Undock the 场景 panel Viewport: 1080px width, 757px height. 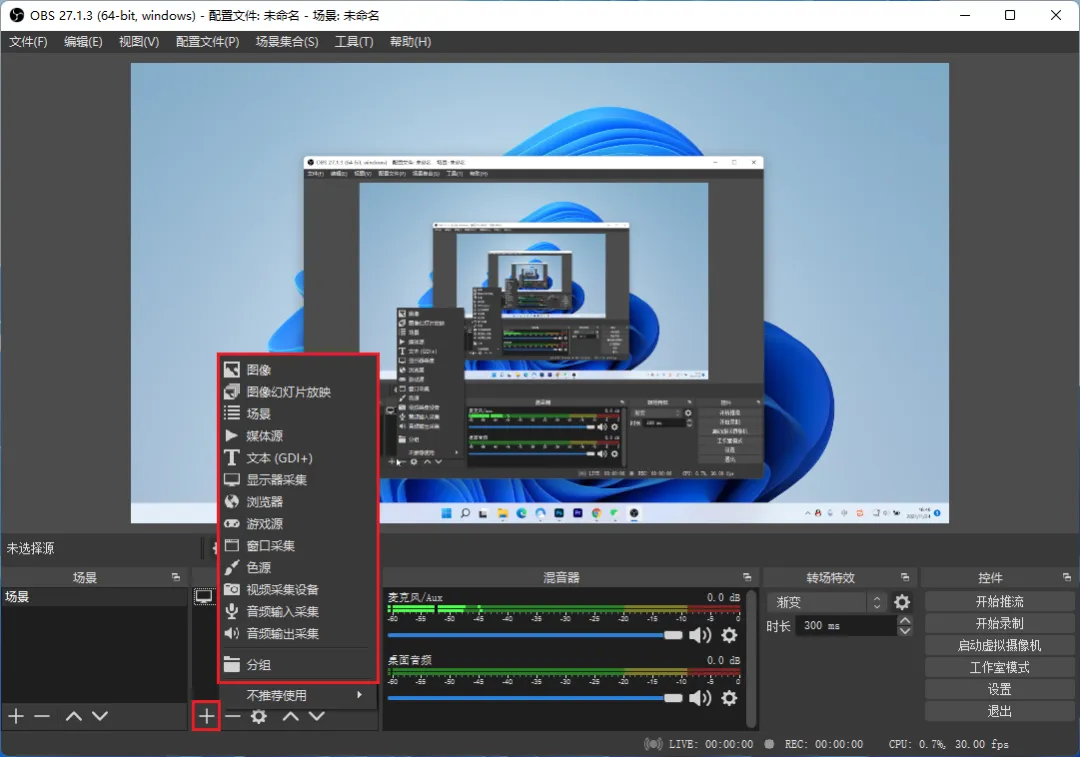pyautogui.click(x=176, y=577)
